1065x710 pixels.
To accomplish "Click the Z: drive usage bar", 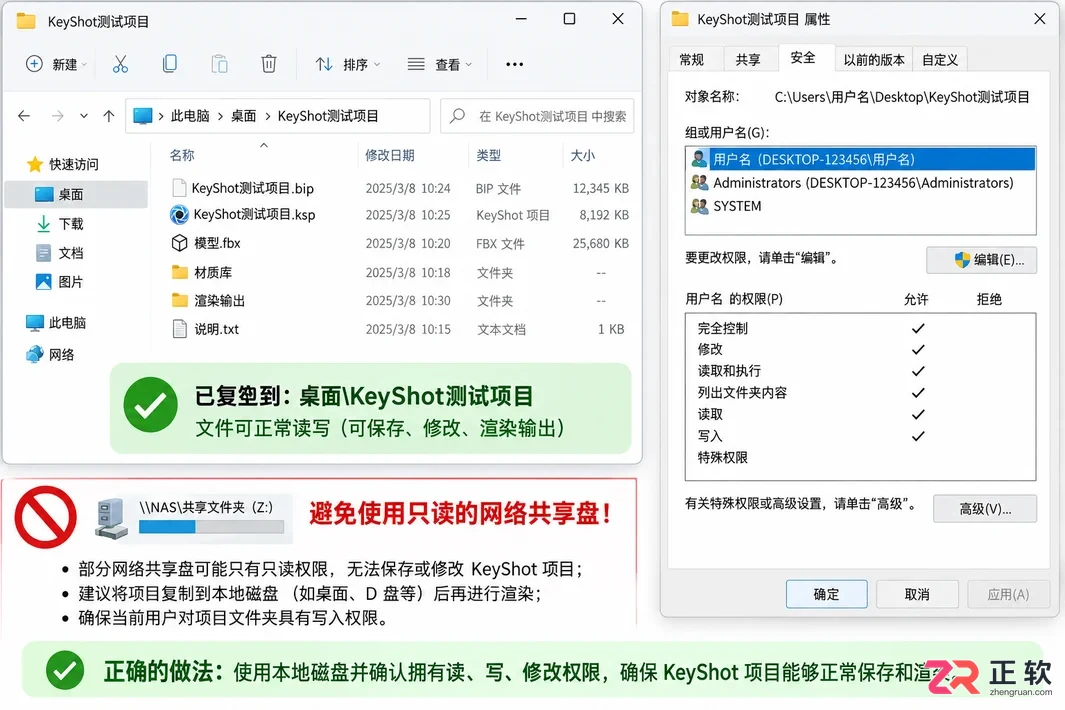I will click(211, 527).
